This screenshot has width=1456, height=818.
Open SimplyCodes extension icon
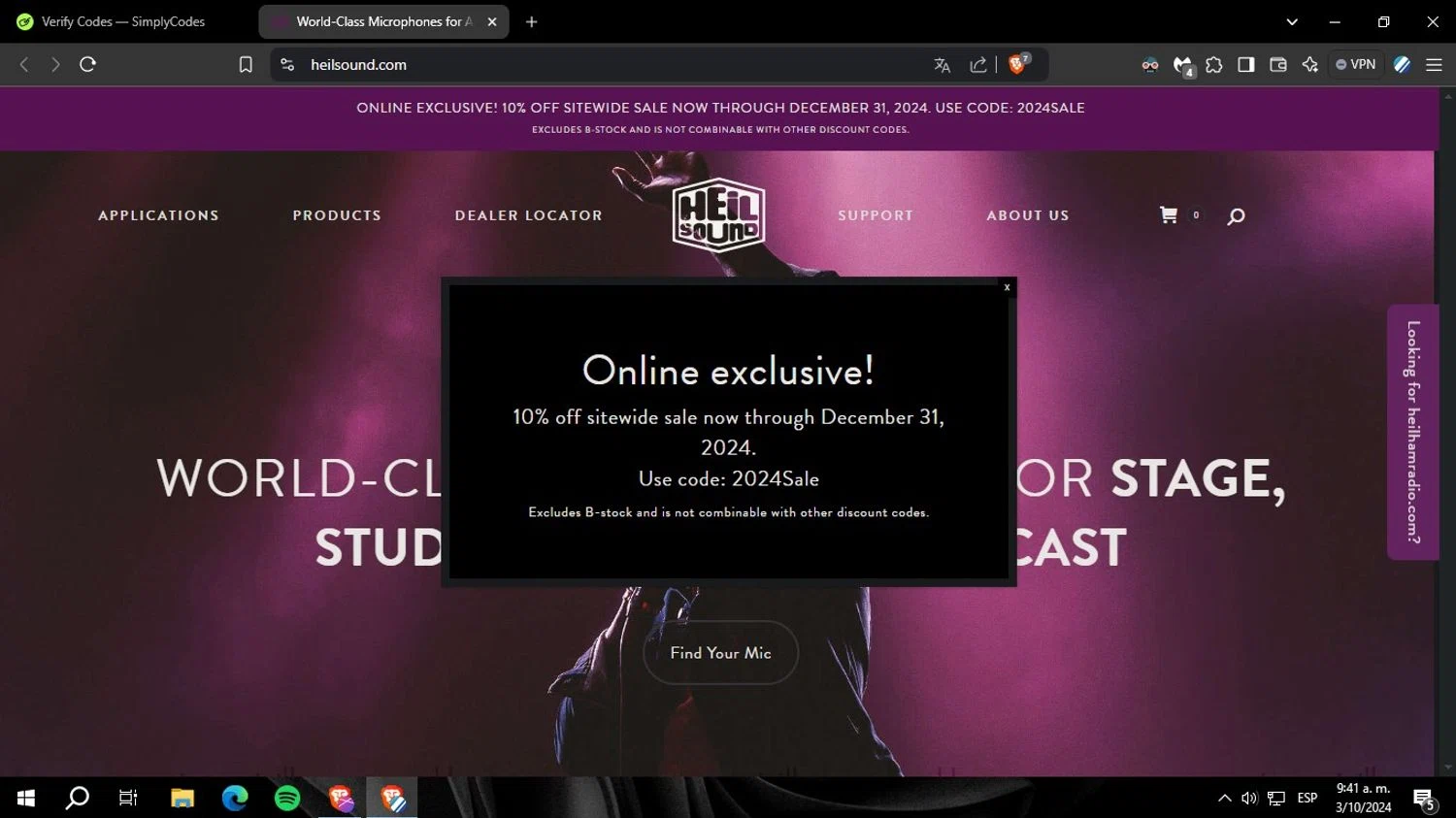point(1402,65)
